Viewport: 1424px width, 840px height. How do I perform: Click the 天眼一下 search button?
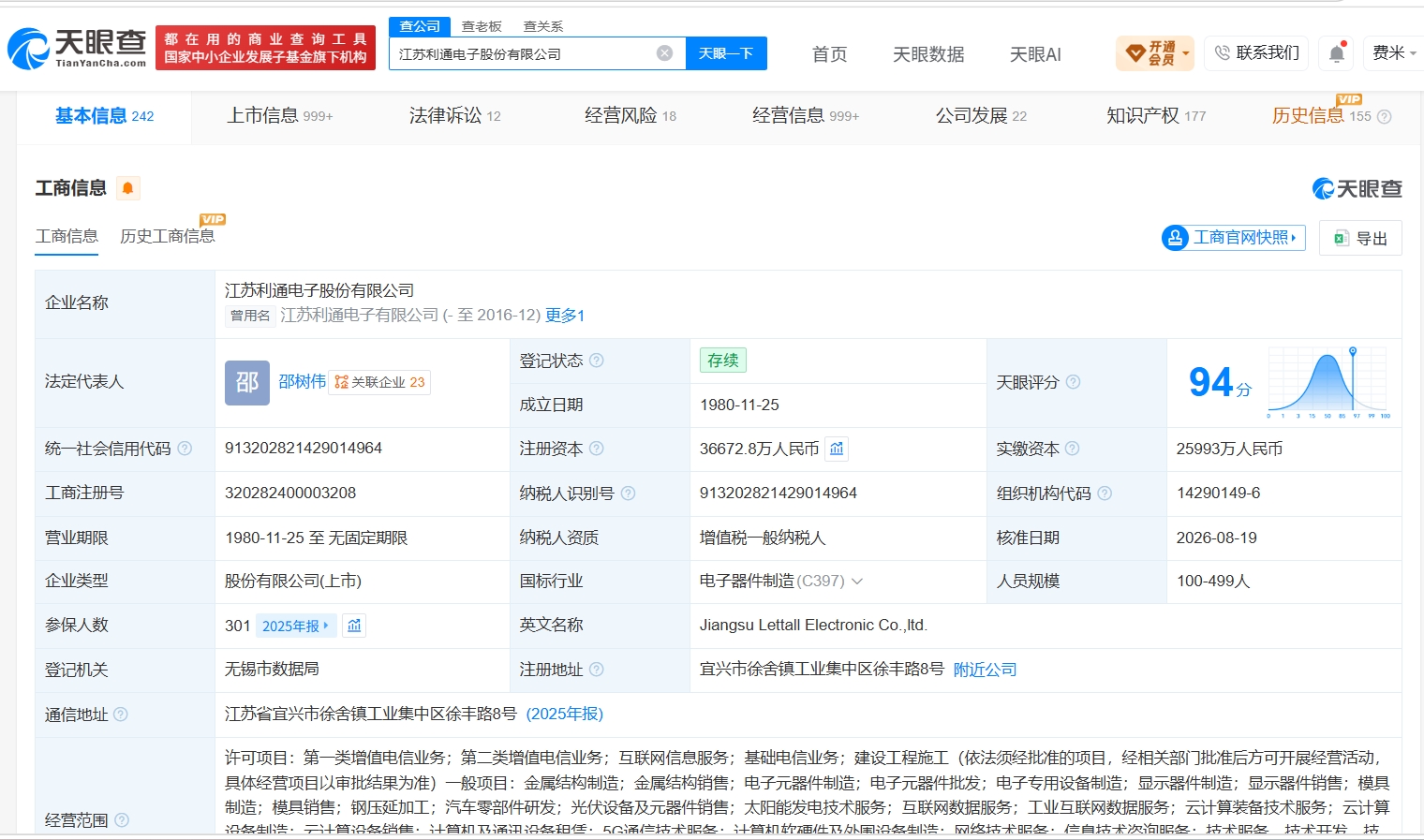(x=726, y=53)
